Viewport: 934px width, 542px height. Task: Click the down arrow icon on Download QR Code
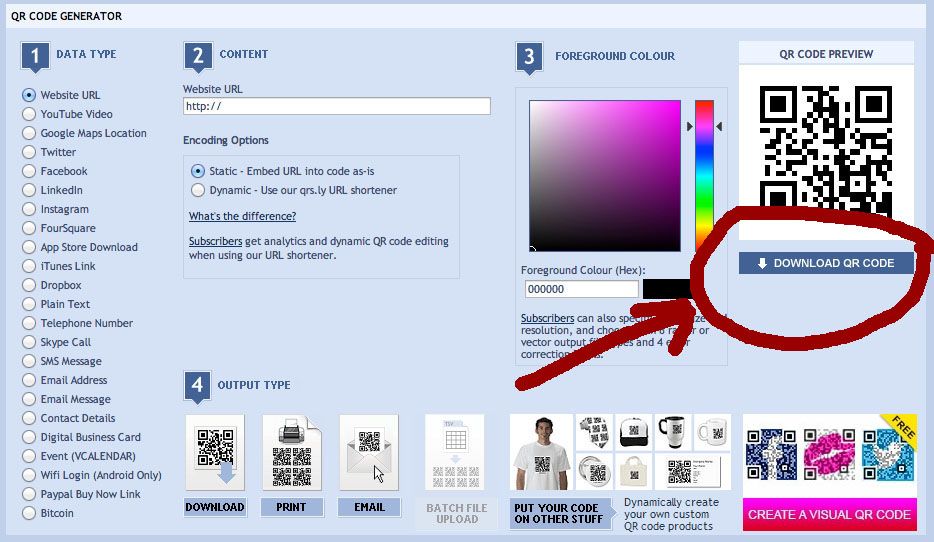click(x=762, y=263)
